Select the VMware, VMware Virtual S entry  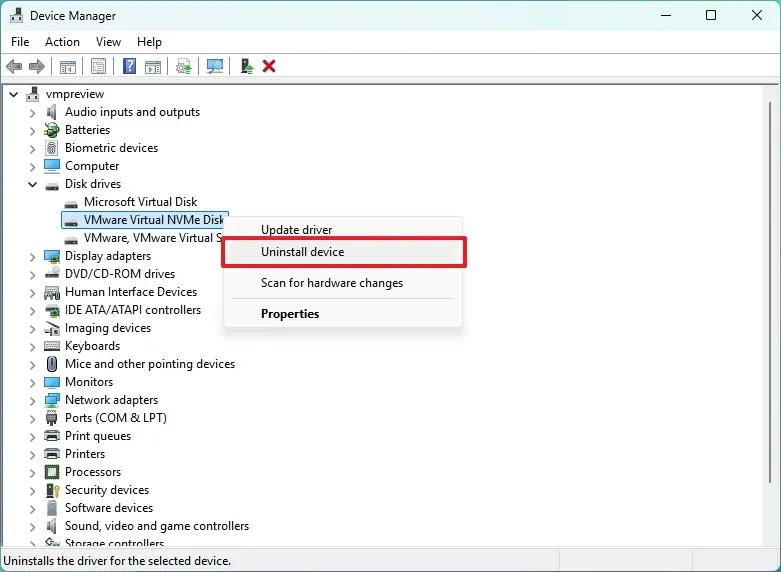tap(152, 238)
